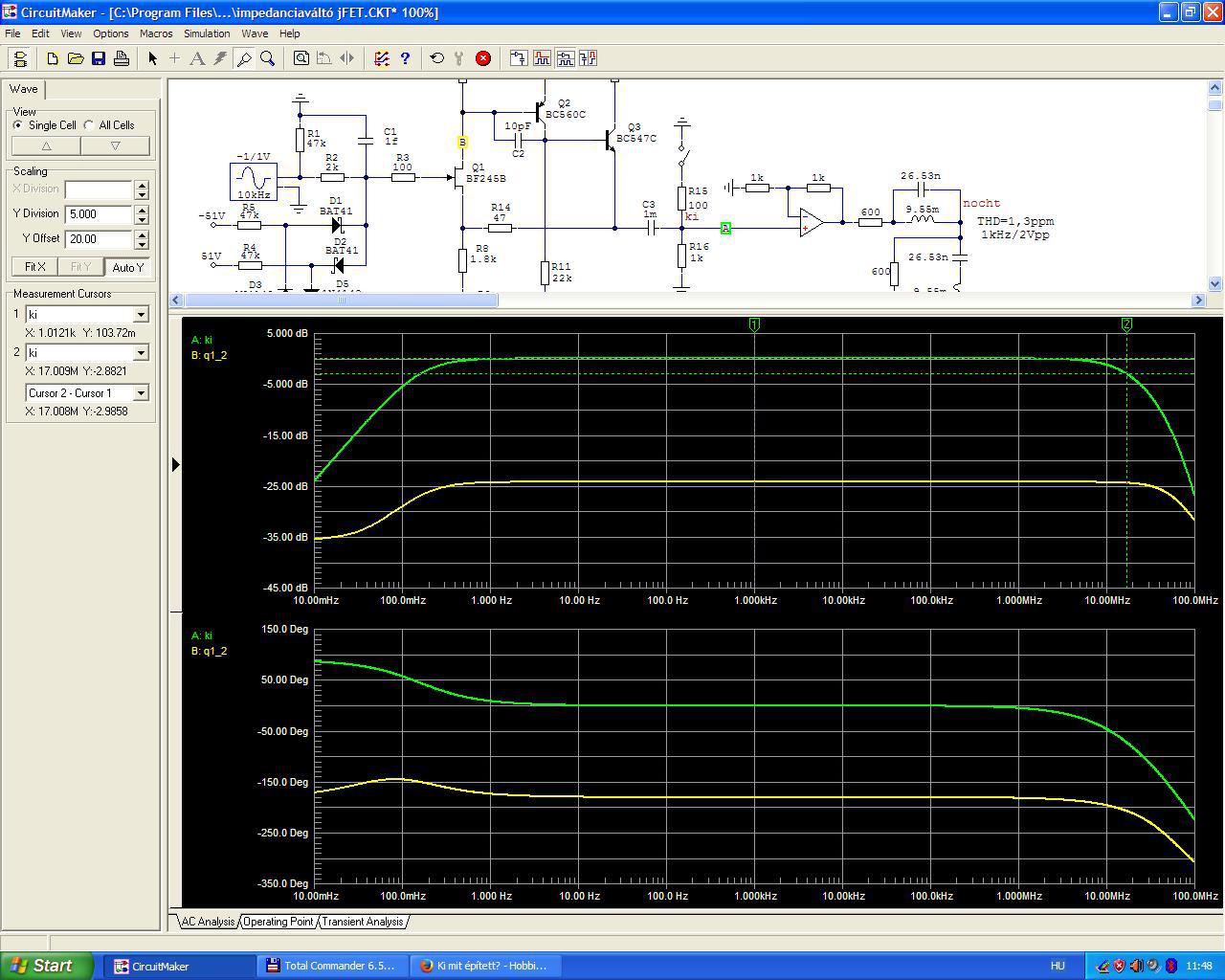Open the Simulation menu
Image resolution: width=1225 pixels, height=980 pixels.
(207, 33)
